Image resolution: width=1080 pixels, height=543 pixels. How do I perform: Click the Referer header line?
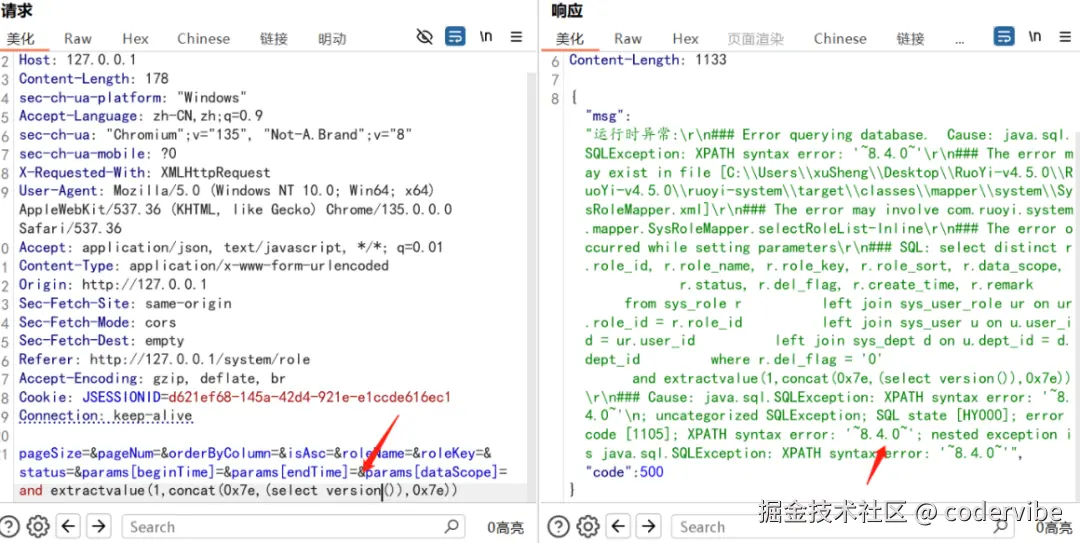(x=165, y=360)
